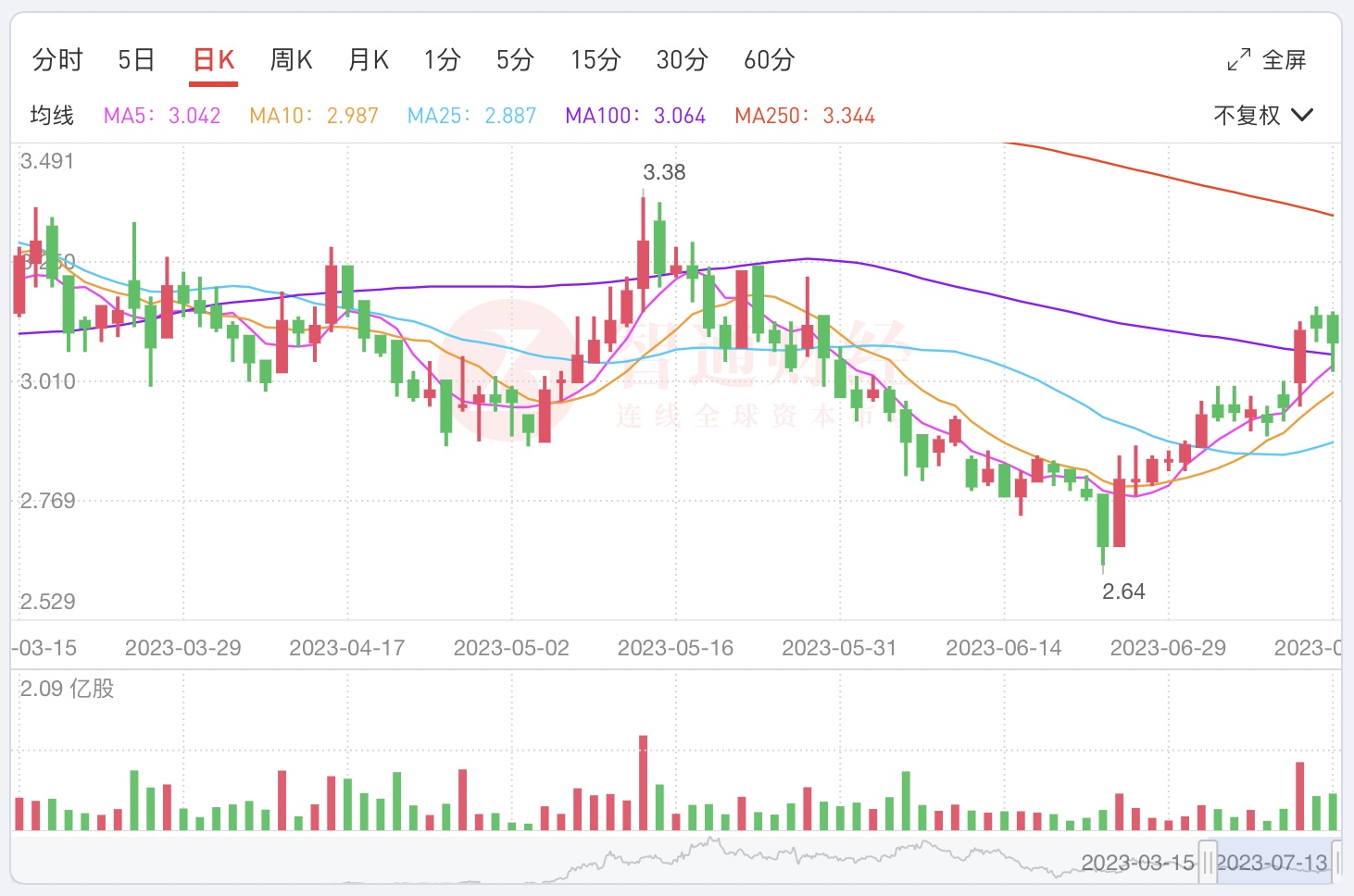Click the 2023-05-16 date axis label
1354x896 pixels.
[675, 648]
